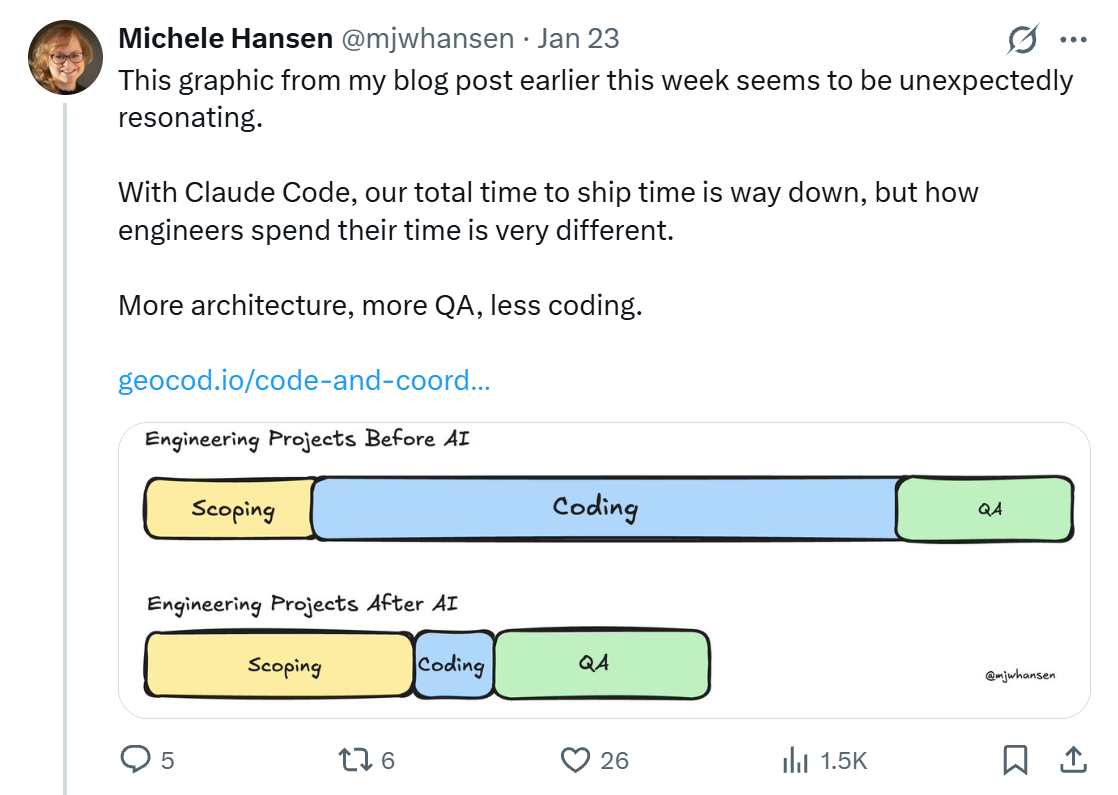Open the geocod.io blog post link
Screen dimensions: 1118x795
(303, 381)
